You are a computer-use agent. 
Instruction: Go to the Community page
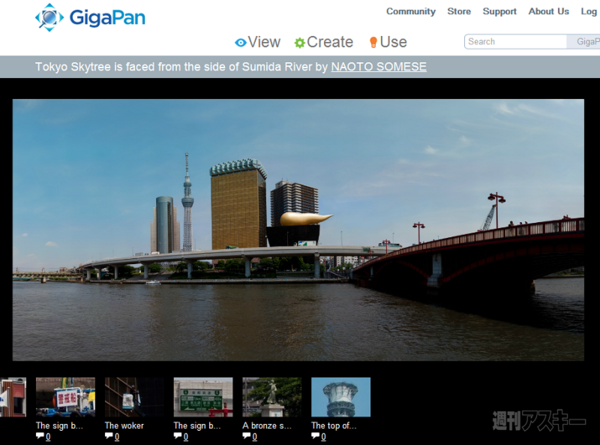pyautogui.click(x=411, y=11)
